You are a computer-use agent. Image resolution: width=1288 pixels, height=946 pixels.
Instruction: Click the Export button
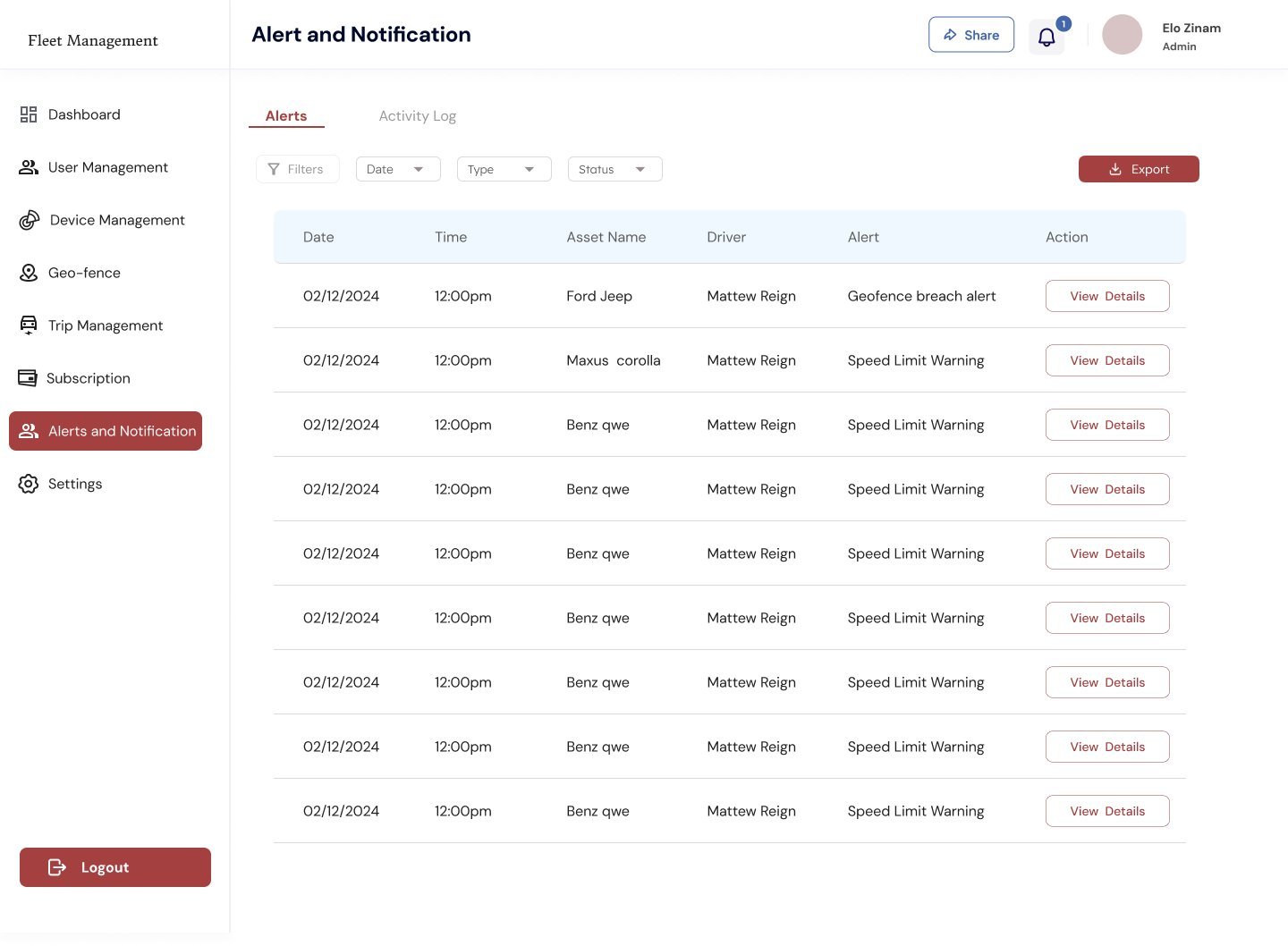click(1139, 169)
